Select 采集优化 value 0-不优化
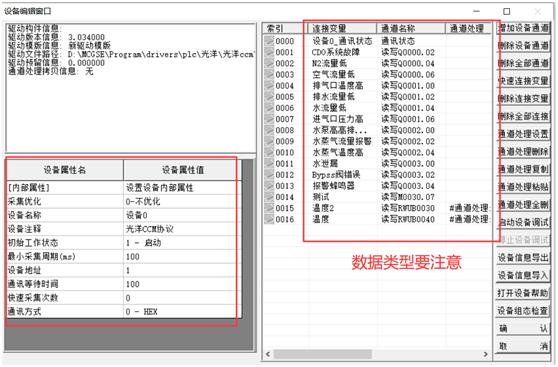Screen dimensions: 558x367 pyautogui.click(x=182, y=201)
